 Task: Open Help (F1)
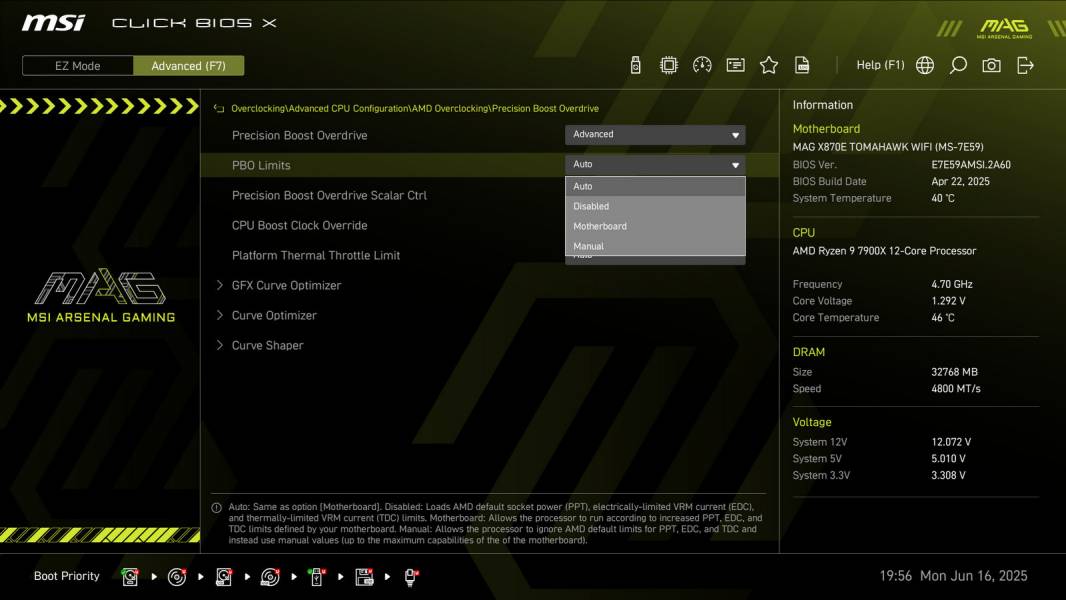[x=880, y=65]
